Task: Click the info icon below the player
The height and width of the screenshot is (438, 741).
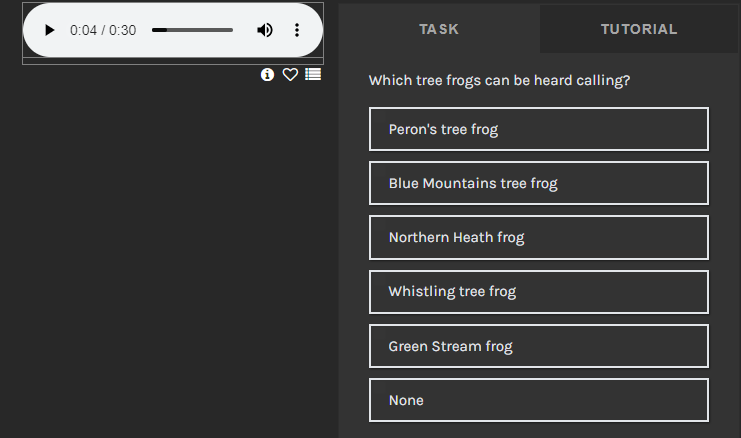Action: pyautogui.click(x=267, y=74)
